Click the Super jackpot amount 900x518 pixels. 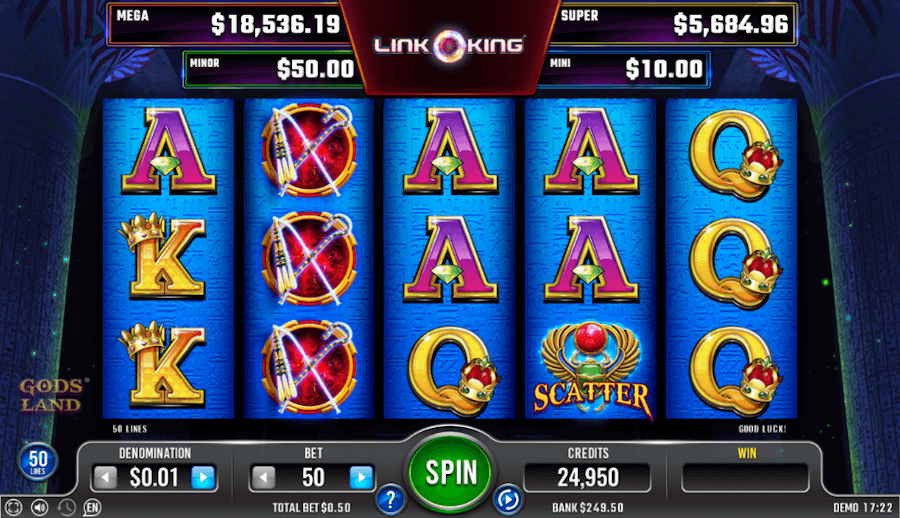tap(731, 24)
